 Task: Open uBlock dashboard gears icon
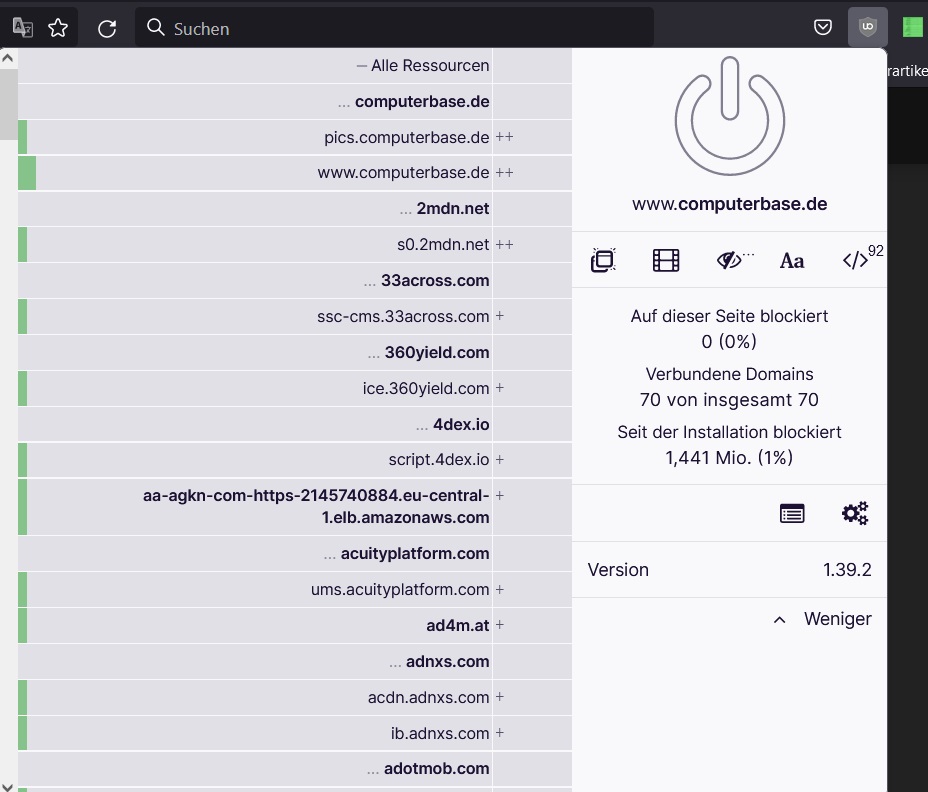[x=855, y=513]
